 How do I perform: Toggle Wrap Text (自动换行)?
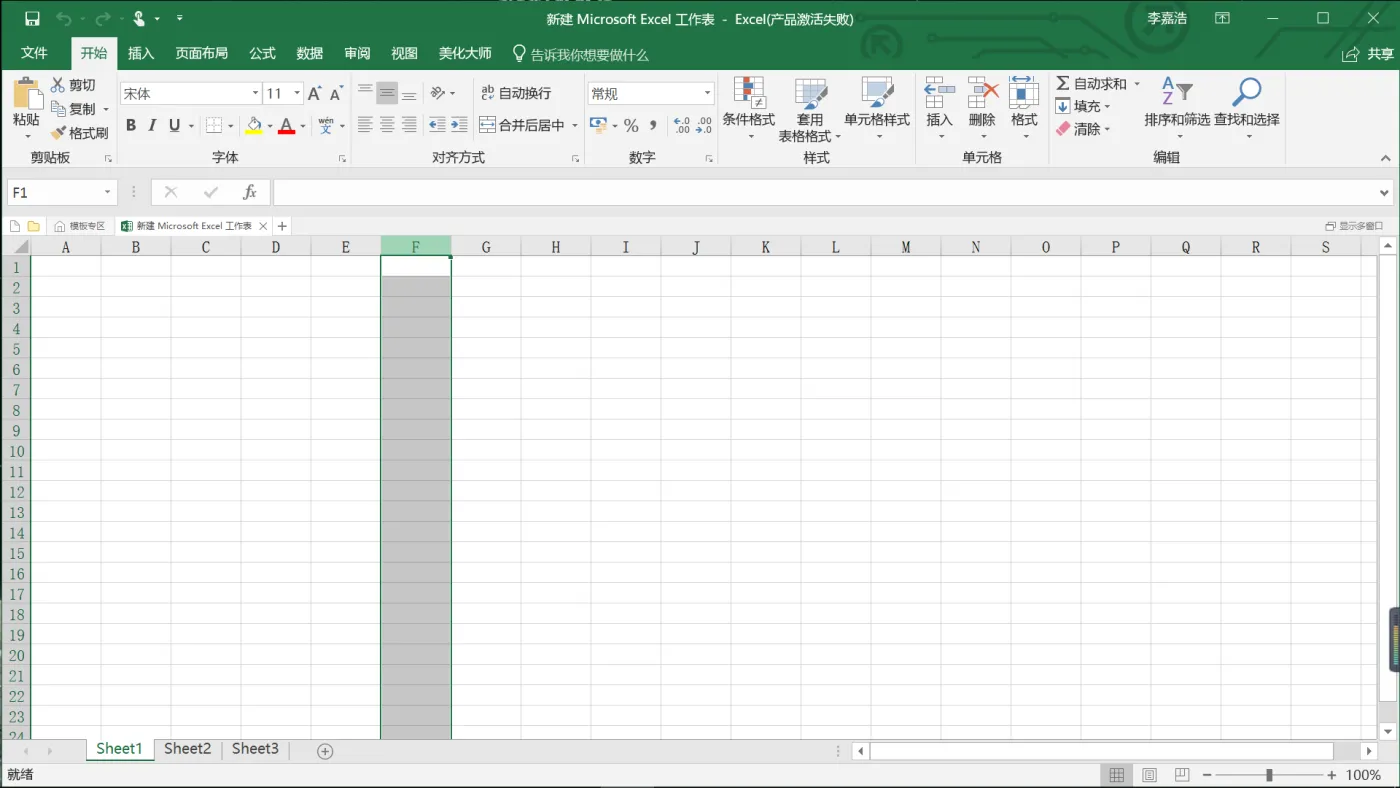(516, 93)
